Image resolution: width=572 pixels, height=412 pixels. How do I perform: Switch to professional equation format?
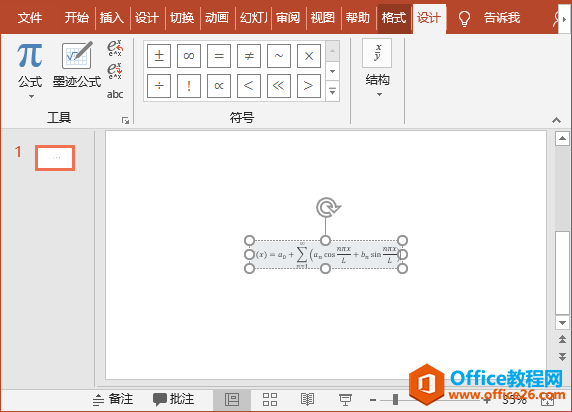115,48
